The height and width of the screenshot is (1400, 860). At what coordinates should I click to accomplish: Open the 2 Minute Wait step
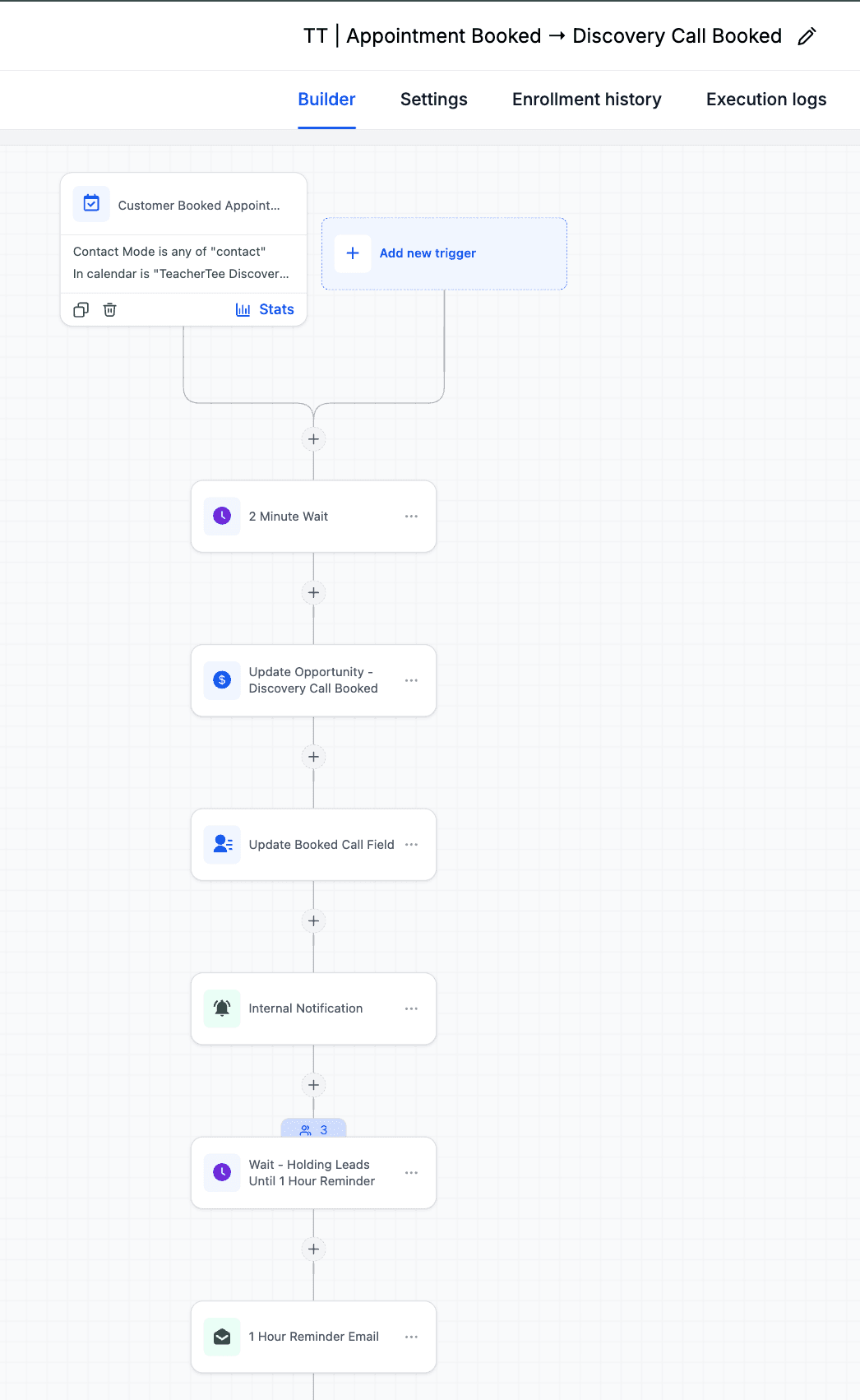[313, 517]
